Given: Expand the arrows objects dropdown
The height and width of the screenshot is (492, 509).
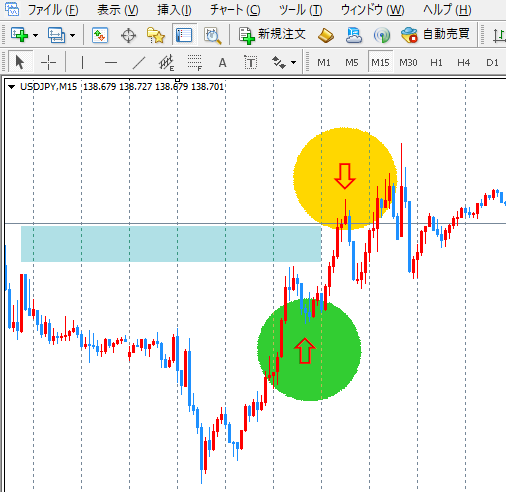Looking at the screenshot, I should click(293, 62).
